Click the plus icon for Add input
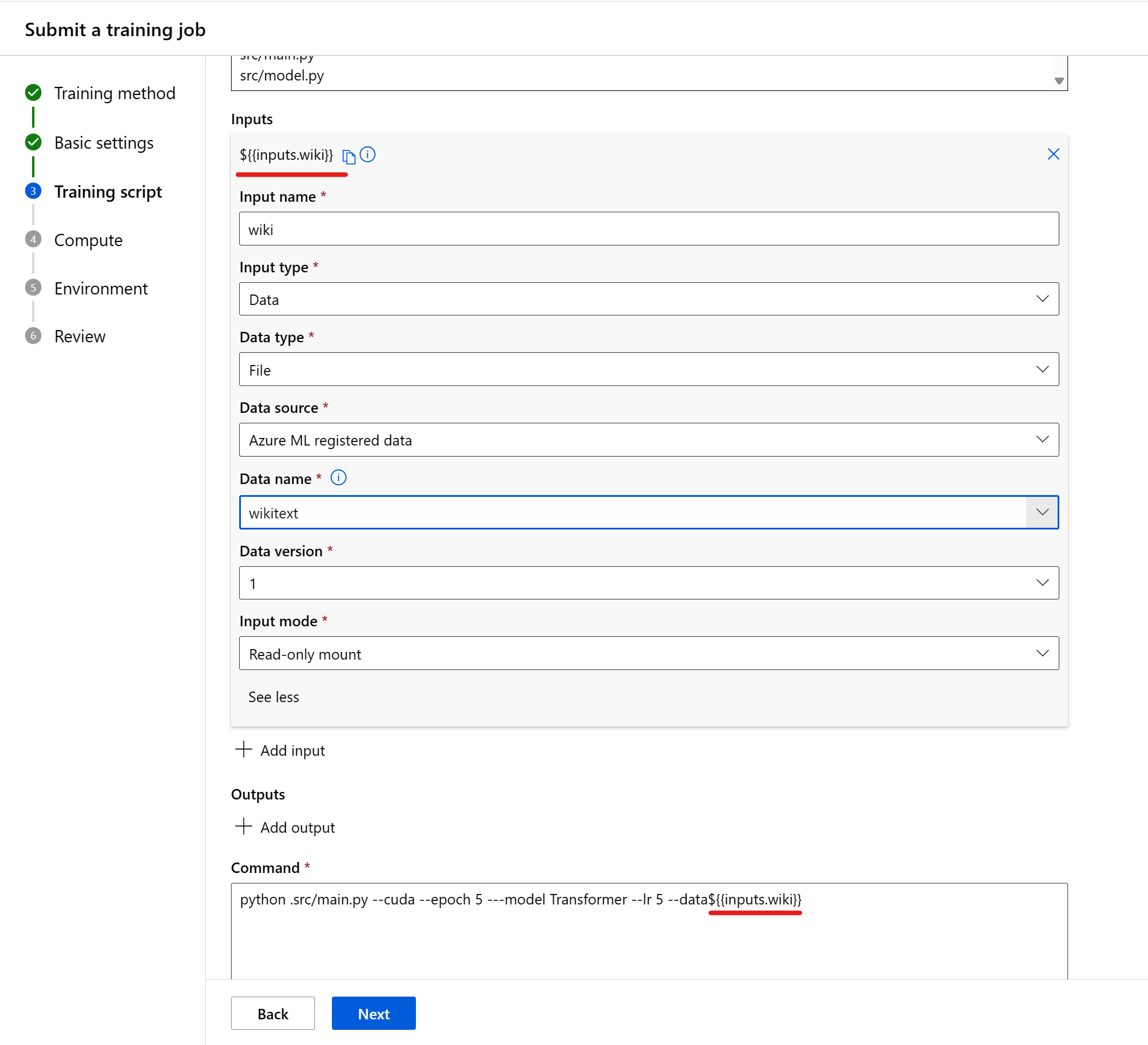 pyautogui.click(x=243, y=749)
